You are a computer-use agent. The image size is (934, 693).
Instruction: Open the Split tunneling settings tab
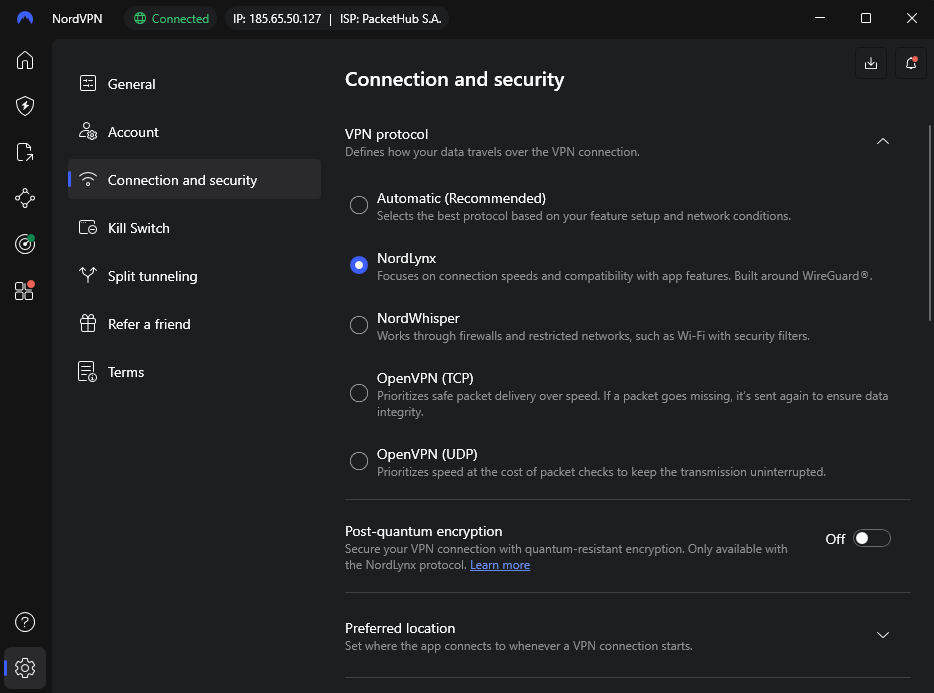pyautogui.click(x=194, y=276)
